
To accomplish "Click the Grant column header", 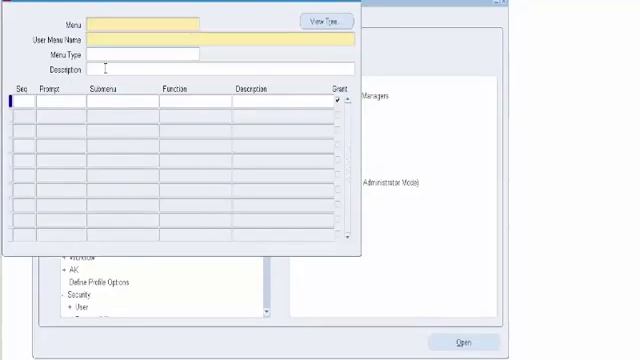I will click(x=340, y=89).
